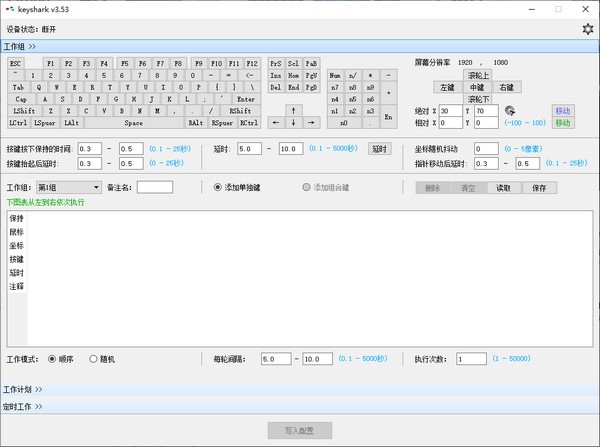Select the 添加单独键 radio option
This screenshot has width=600, height=447.
pyautogui.click(x=219, y=187)
